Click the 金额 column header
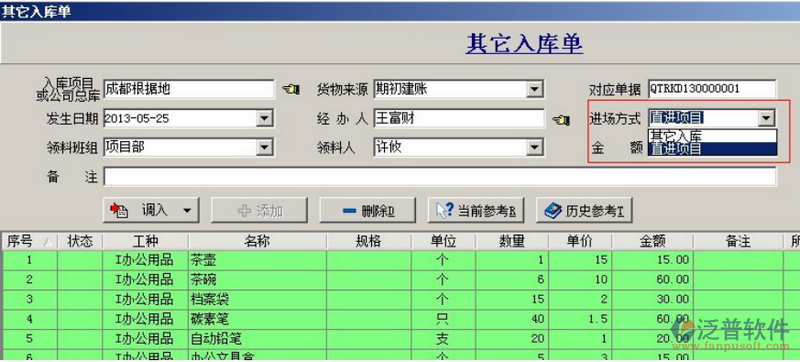The image size is (800, 362). pos(652,242)
